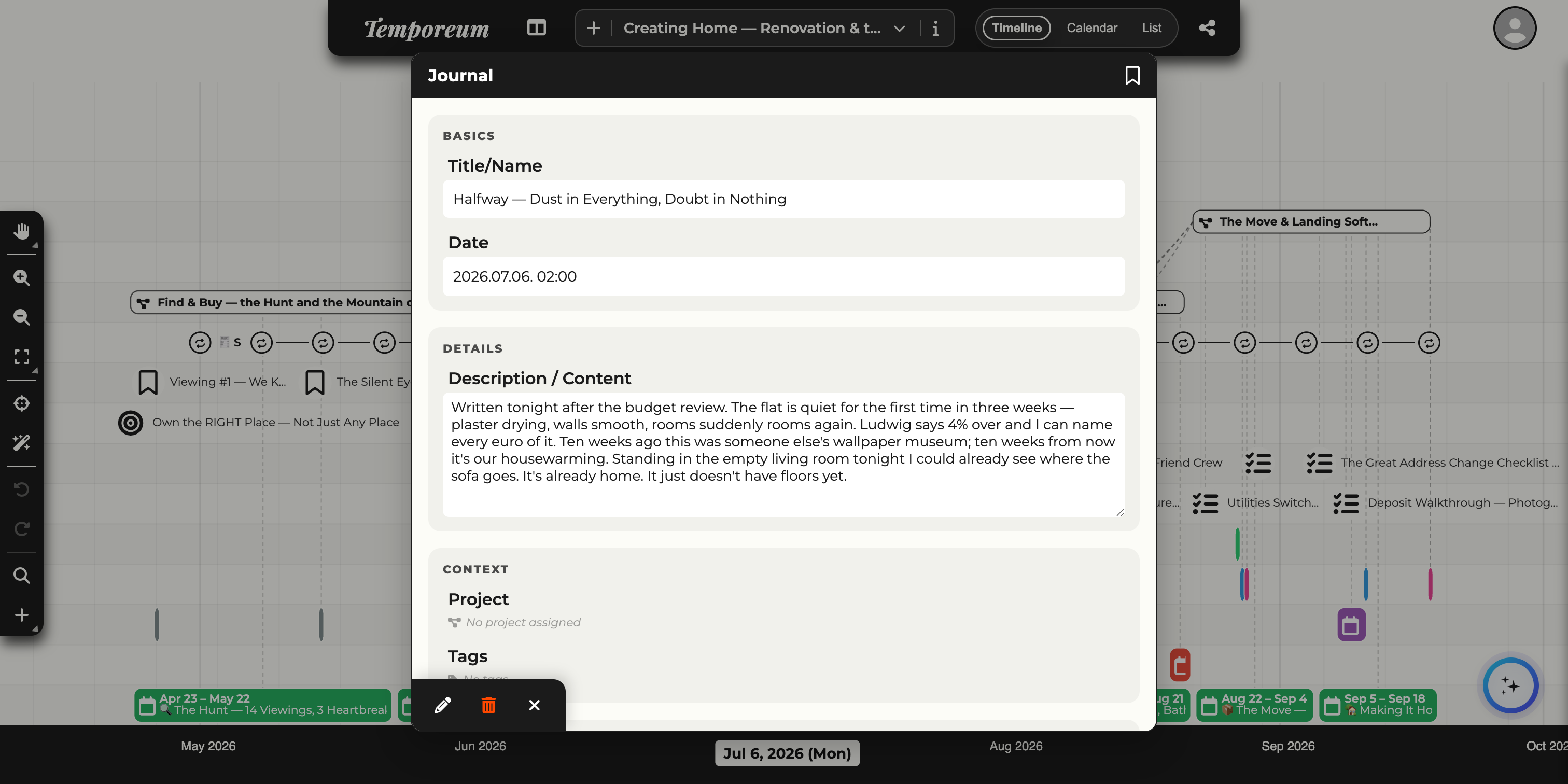Open the AI sparkle assistant button
The image size is (1568, 784).
click(1510, 685)
